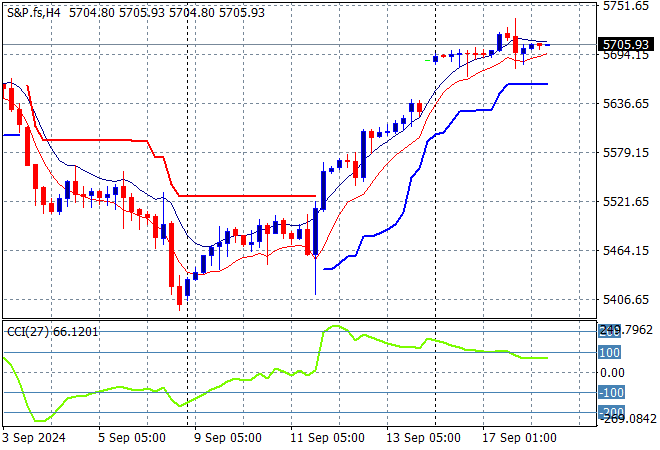Click the 17 Sep 01:00 time label

click(x=519, y=438)
